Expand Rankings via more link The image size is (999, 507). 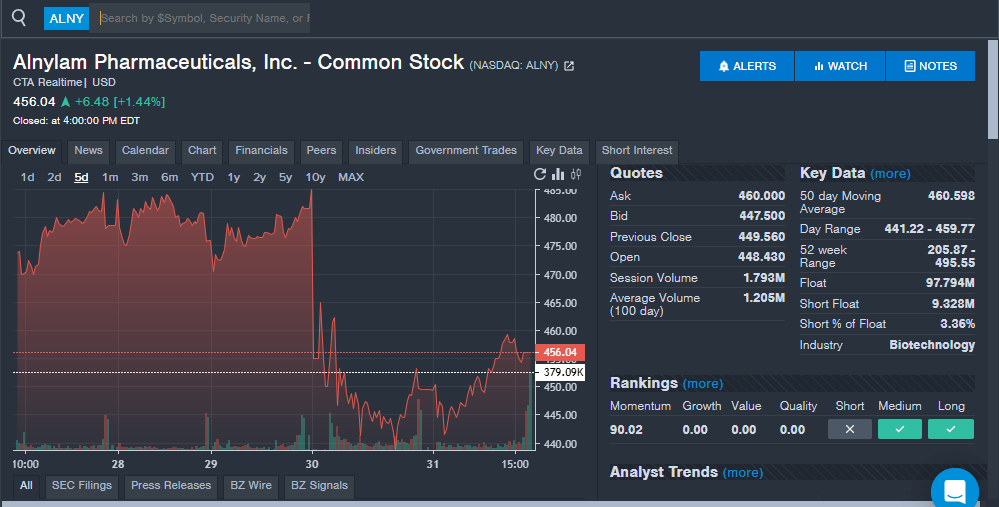702,384
